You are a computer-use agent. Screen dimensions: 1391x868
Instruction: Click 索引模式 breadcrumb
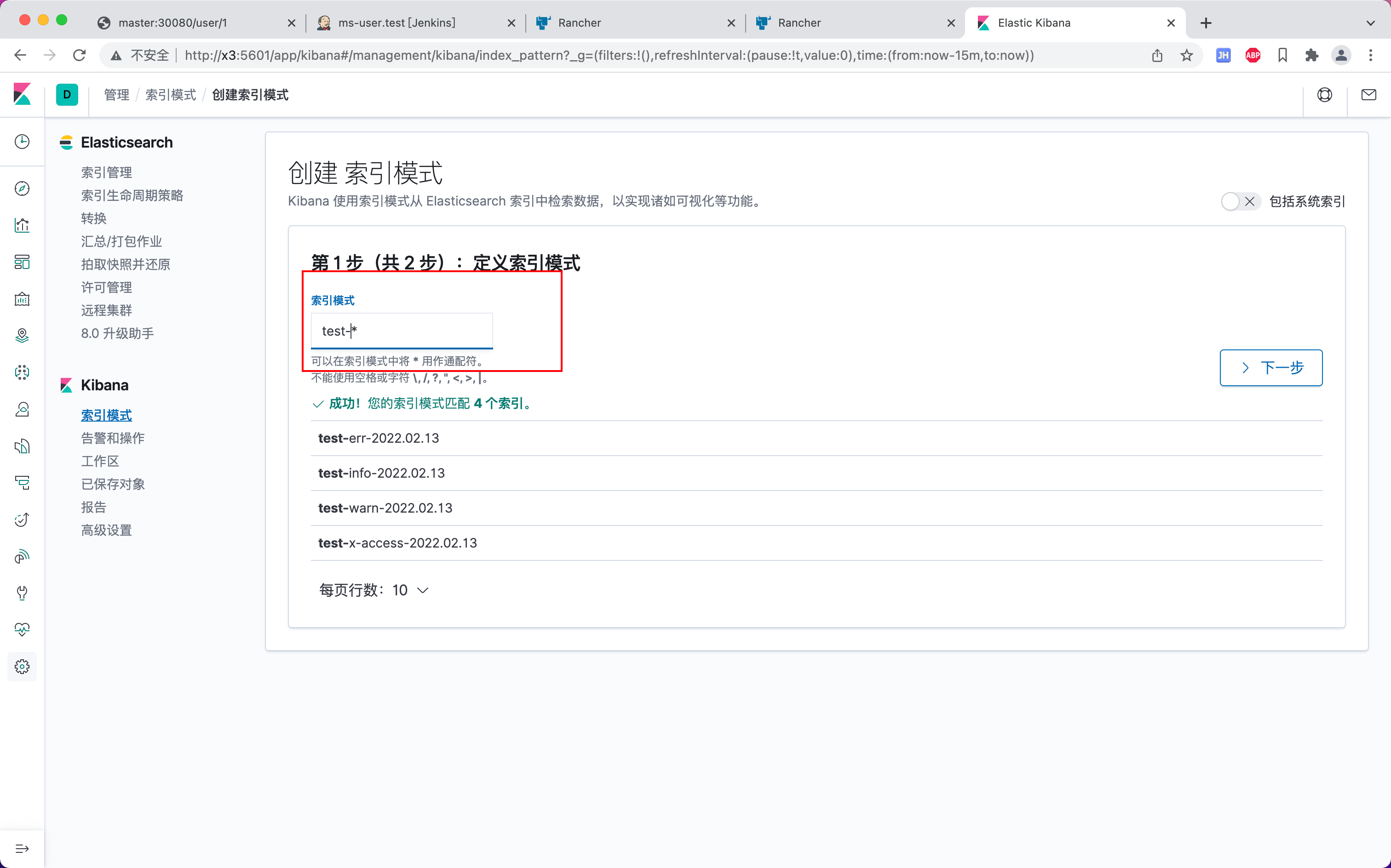click(171, 95)
